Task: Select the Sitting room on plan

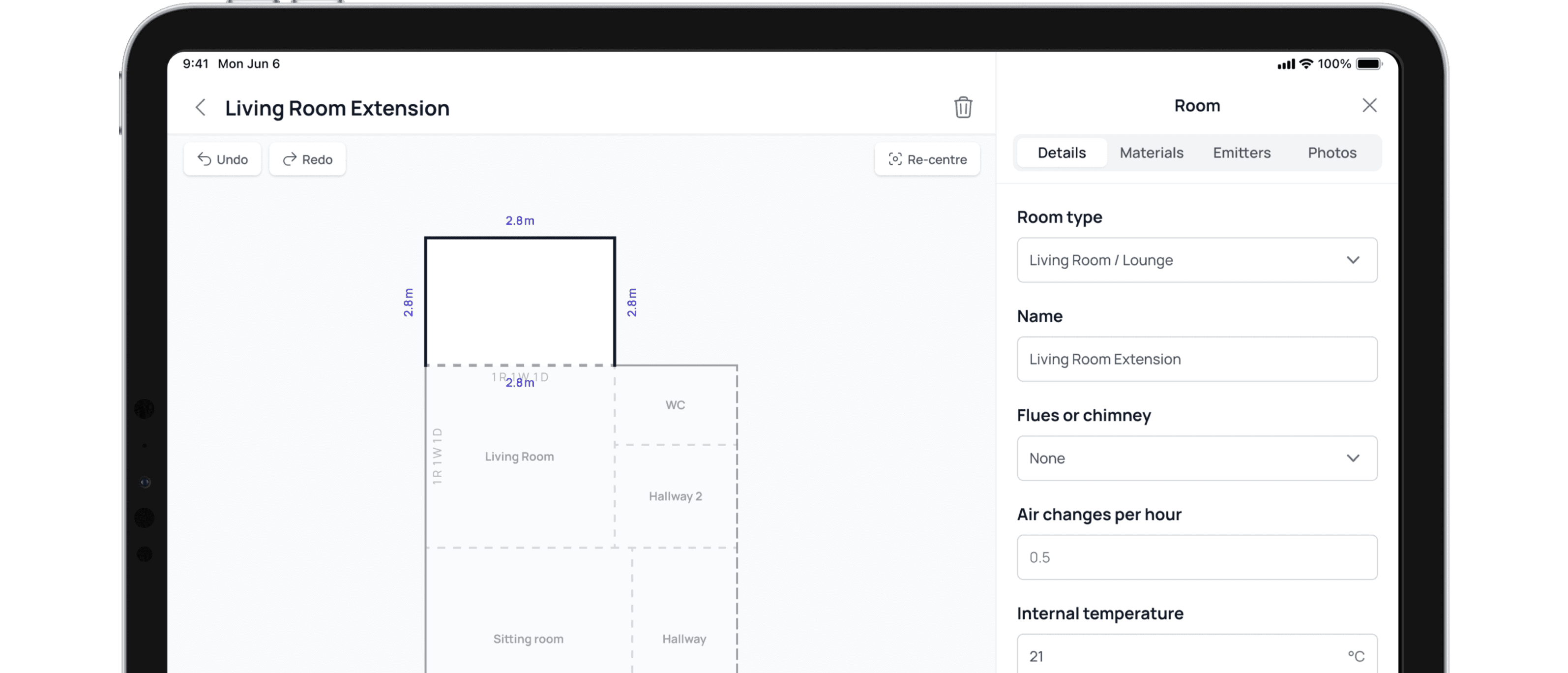Action: (x=528, y=639)
